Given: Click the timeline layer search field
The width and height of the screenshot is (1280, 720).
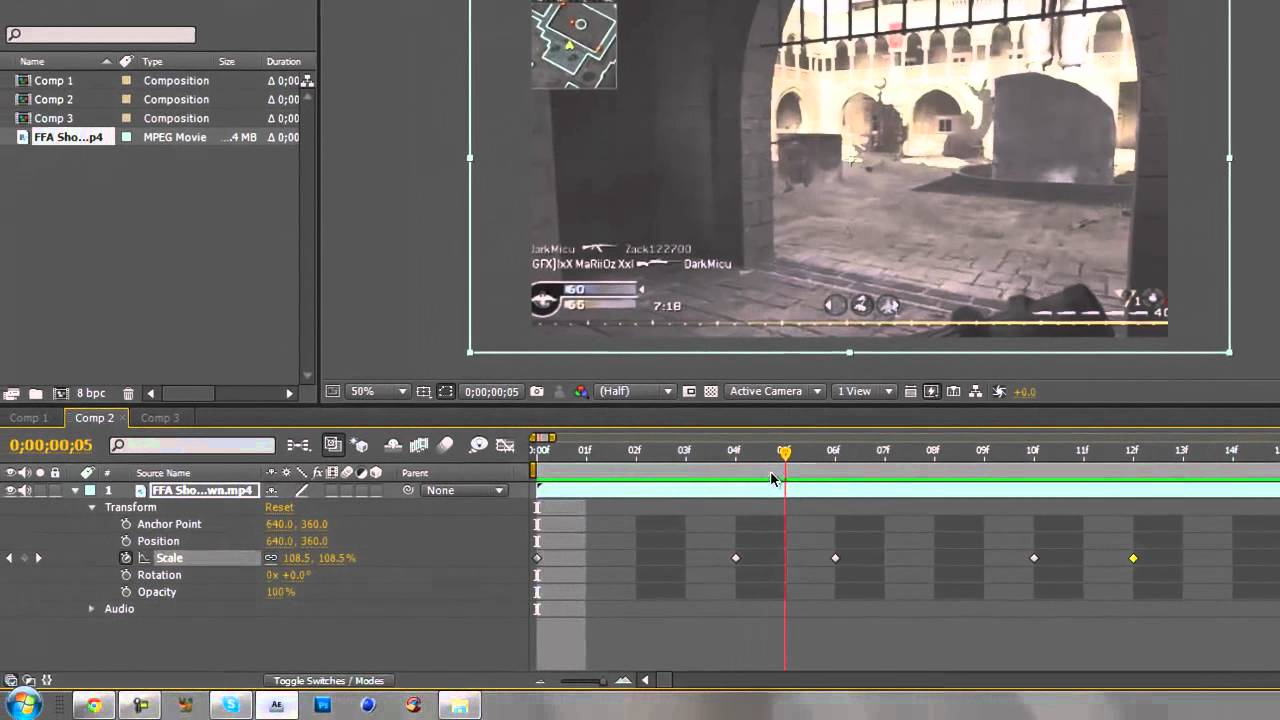Looking at the screenshot, I should [192, 445].
